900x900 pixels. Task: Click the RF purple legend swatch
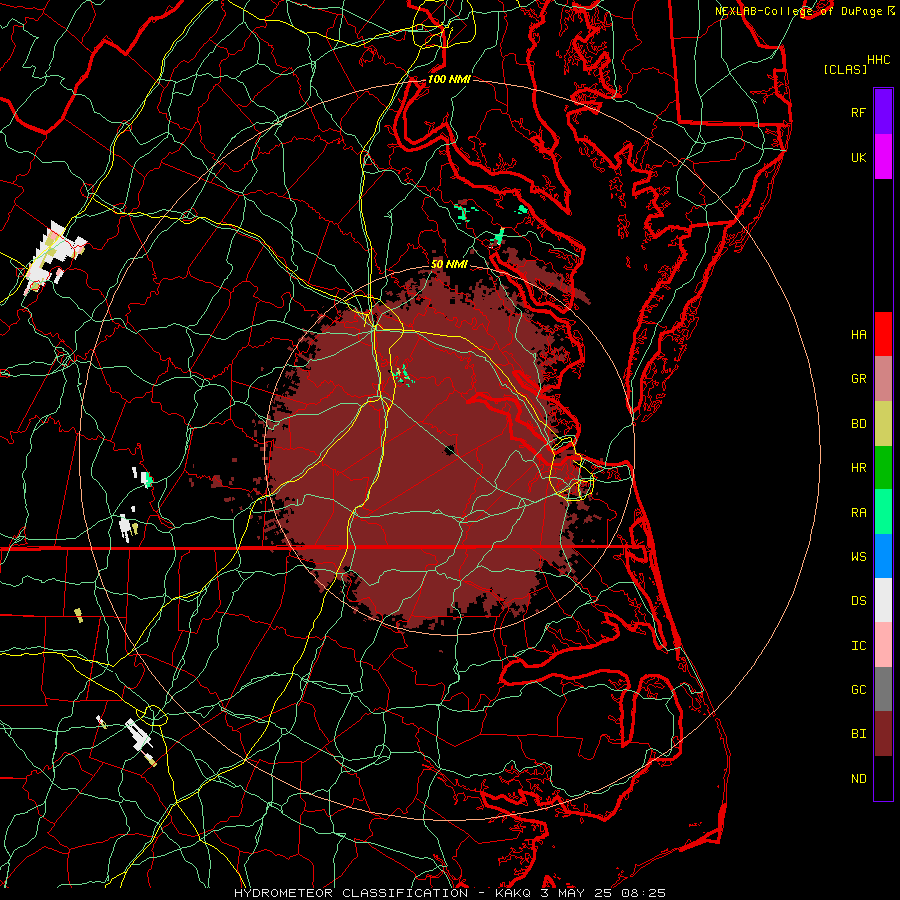click(x=883, y=112)
